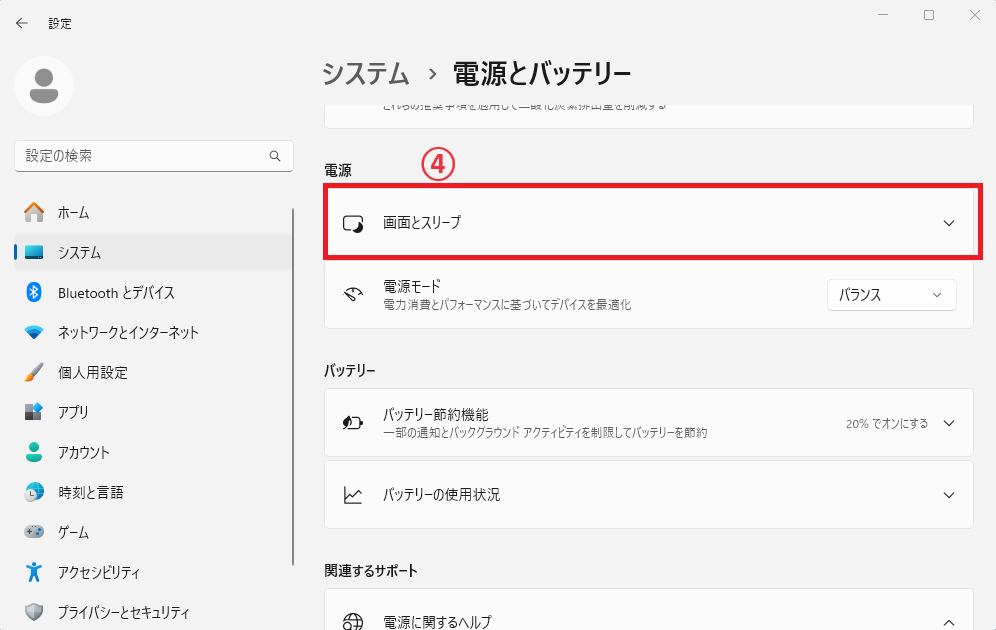Open プライバシーとセキュリティ settings
The image size is (996, 630).
[x=123, y=612]
